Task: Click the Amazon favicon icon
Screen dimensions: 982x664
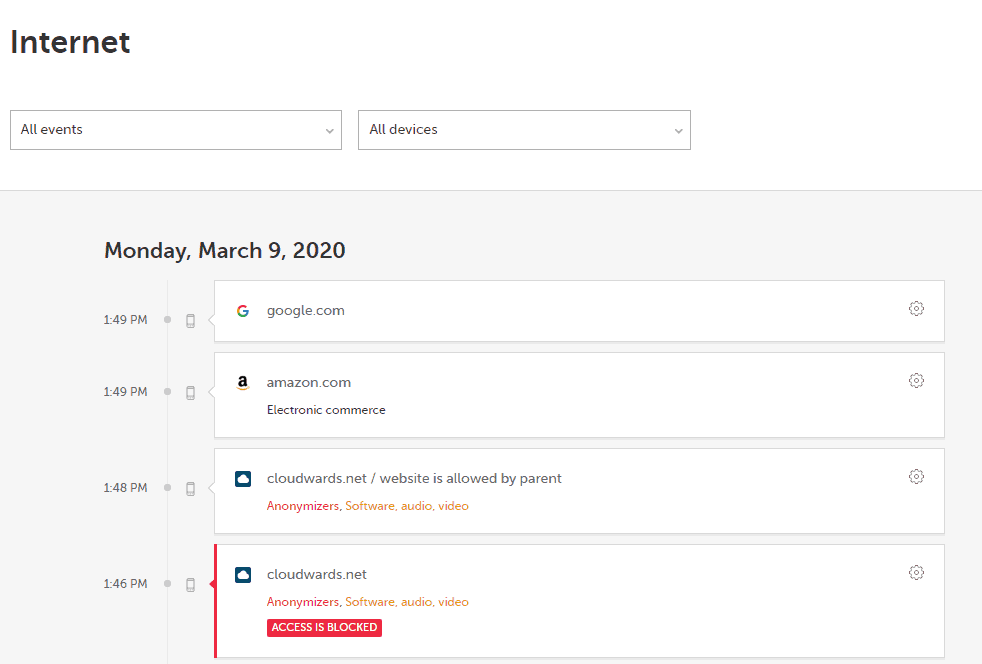Action: 243,383
